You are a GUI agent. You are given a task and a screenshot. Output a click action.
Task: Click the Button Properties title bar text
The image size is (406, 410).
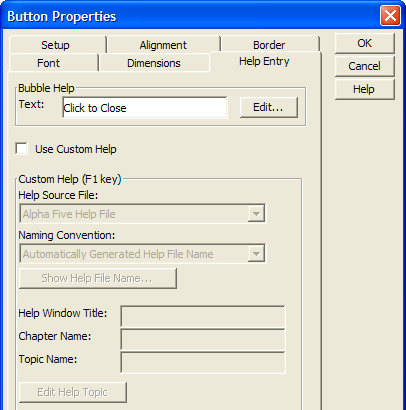point(62,16)
